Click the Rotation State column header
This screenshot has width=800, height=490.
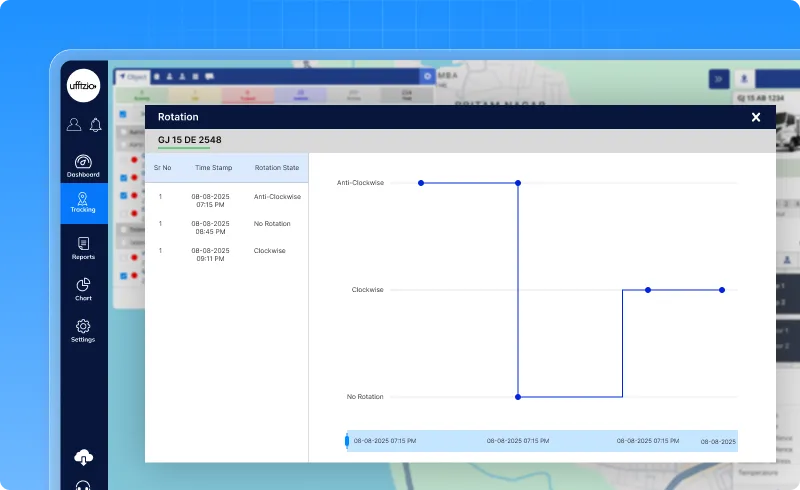(277, 168)
